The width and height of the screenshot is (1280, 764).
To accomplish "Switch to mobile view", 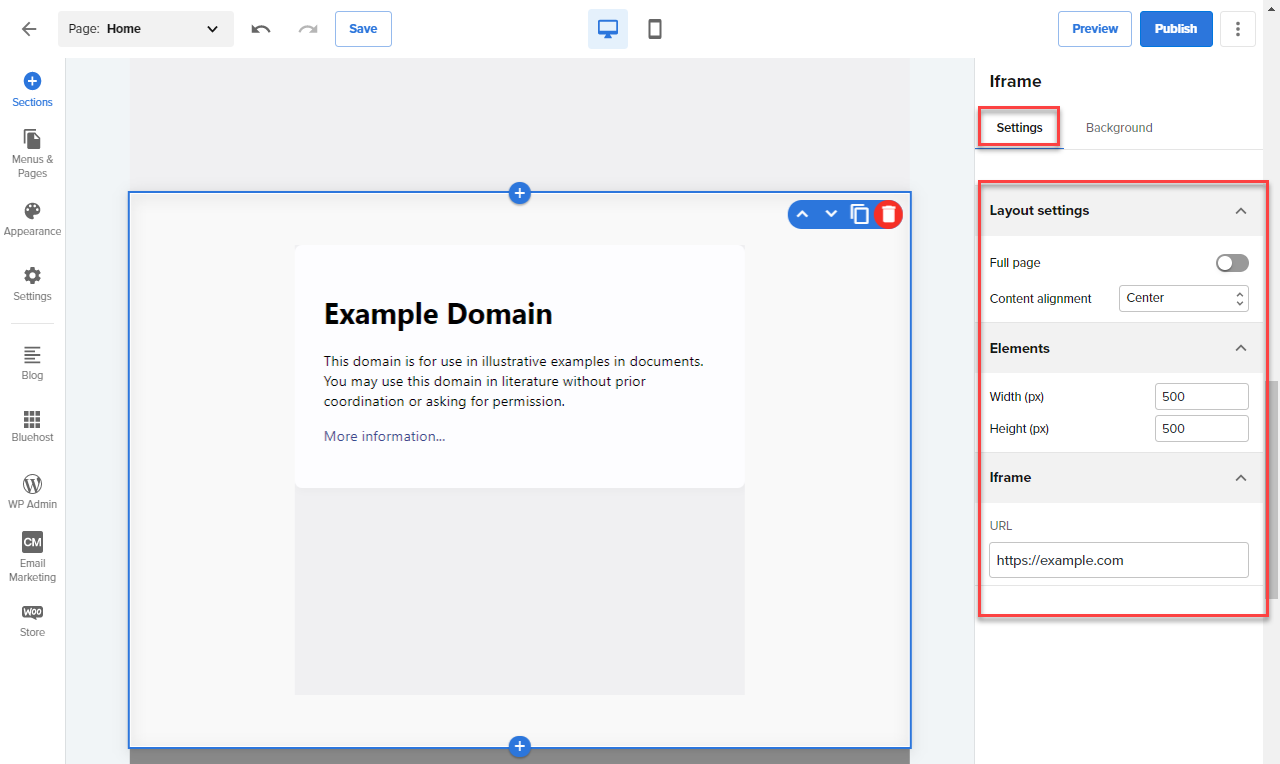I will 655,29.
